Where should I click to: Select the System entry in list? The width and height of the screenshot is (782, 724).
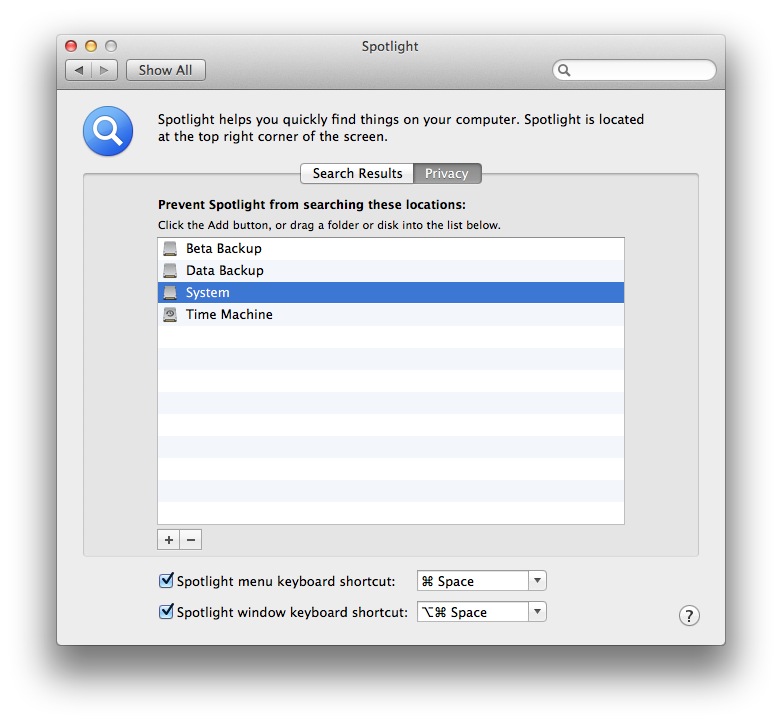click(x=391, y=292)
